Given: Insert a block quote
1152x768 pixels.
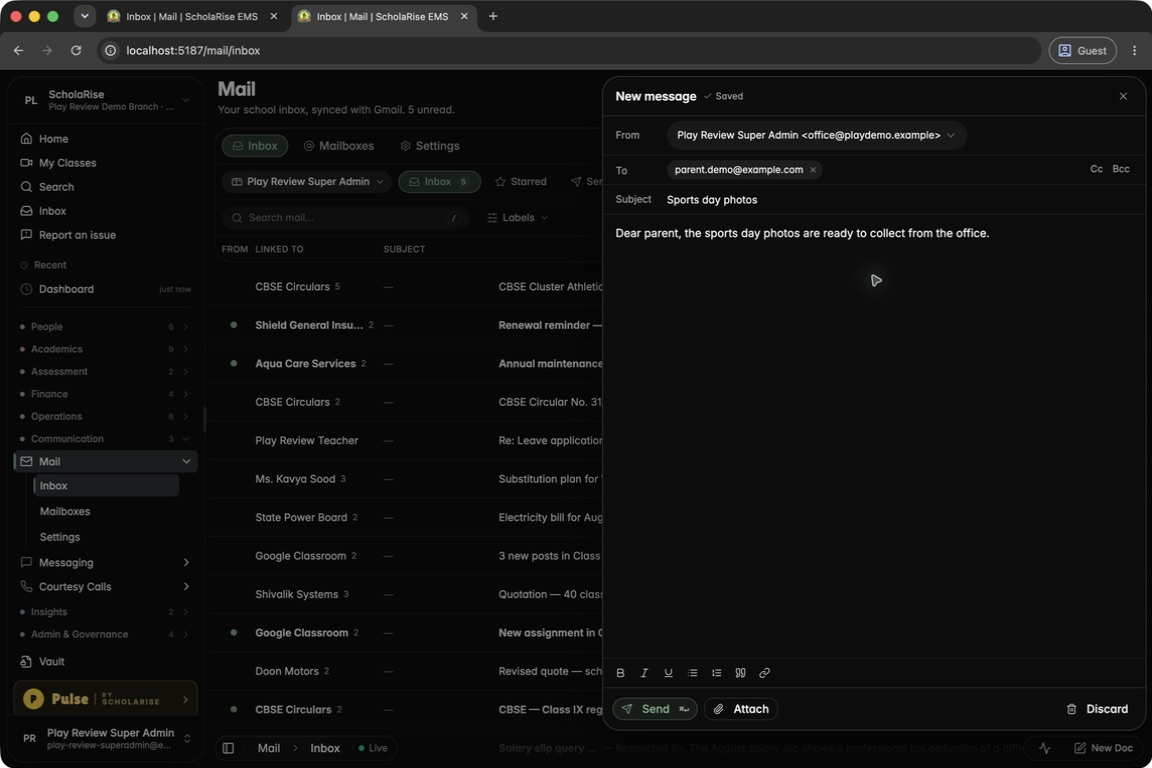Looking at the screenshot, I should pos(741,672).
